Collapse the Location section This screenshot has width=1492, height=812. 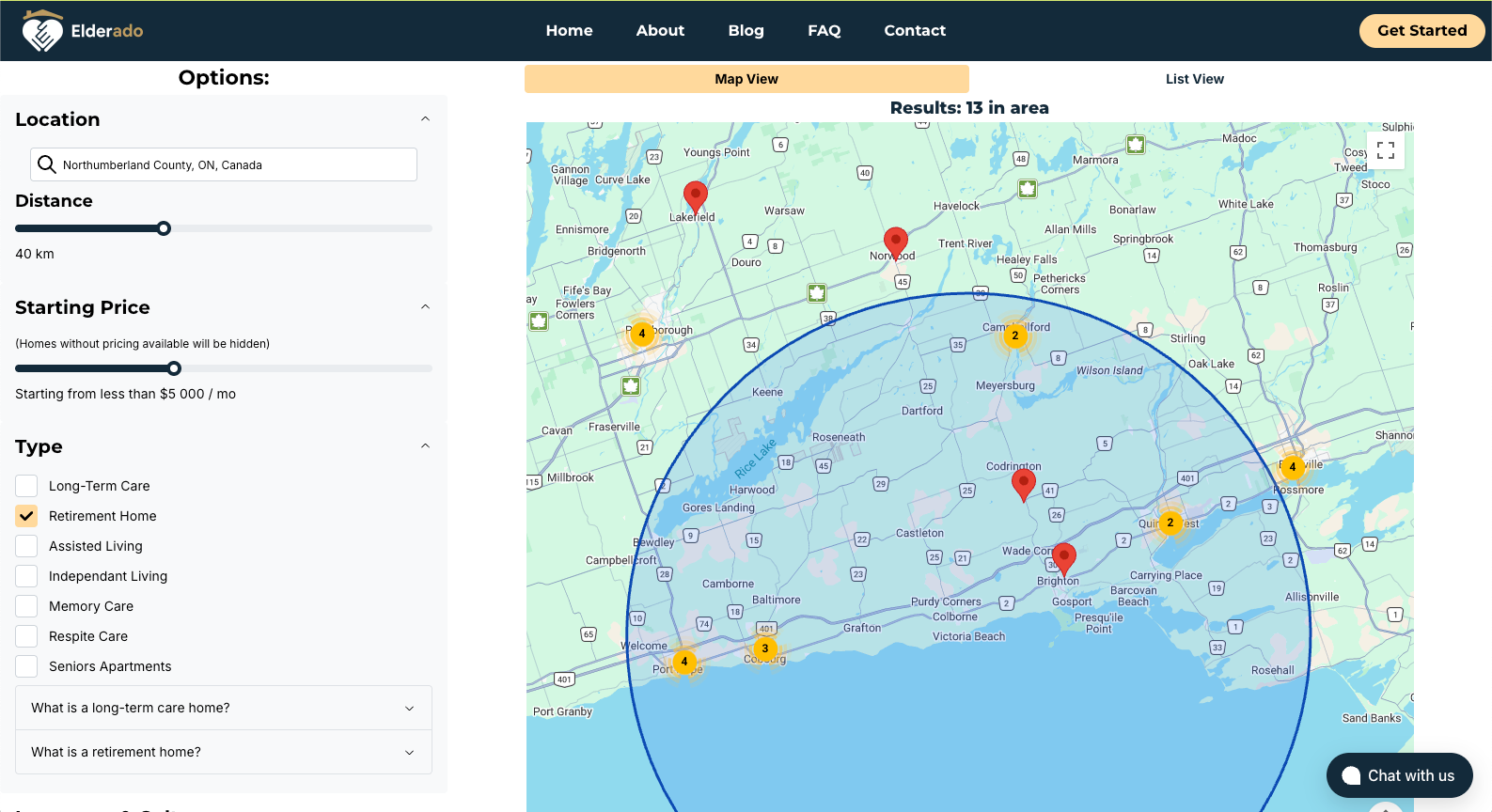coord(425,119)
